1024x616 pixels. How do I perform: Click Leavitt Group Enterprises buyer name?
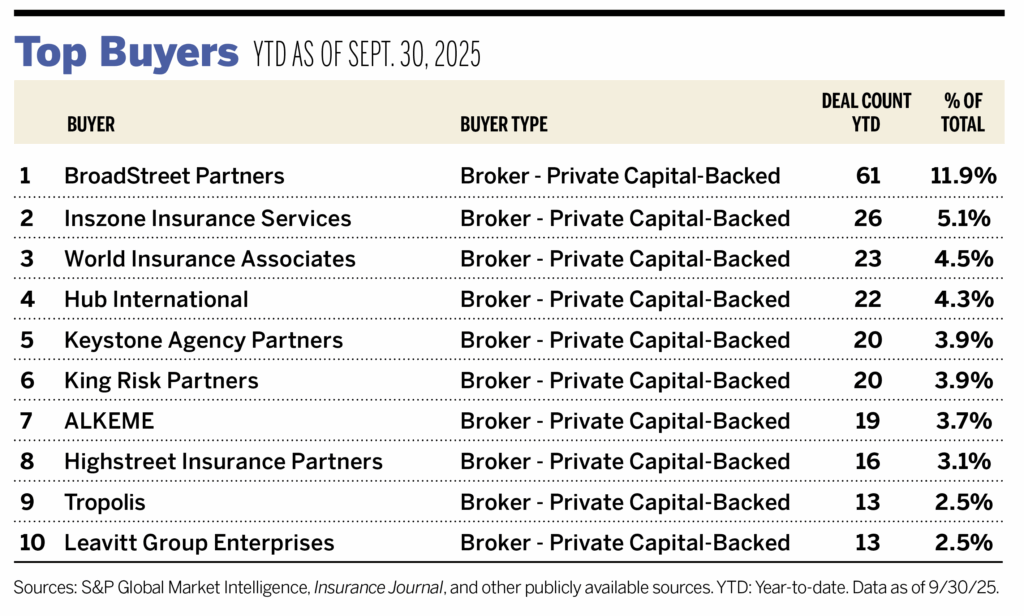coord(199,543)
